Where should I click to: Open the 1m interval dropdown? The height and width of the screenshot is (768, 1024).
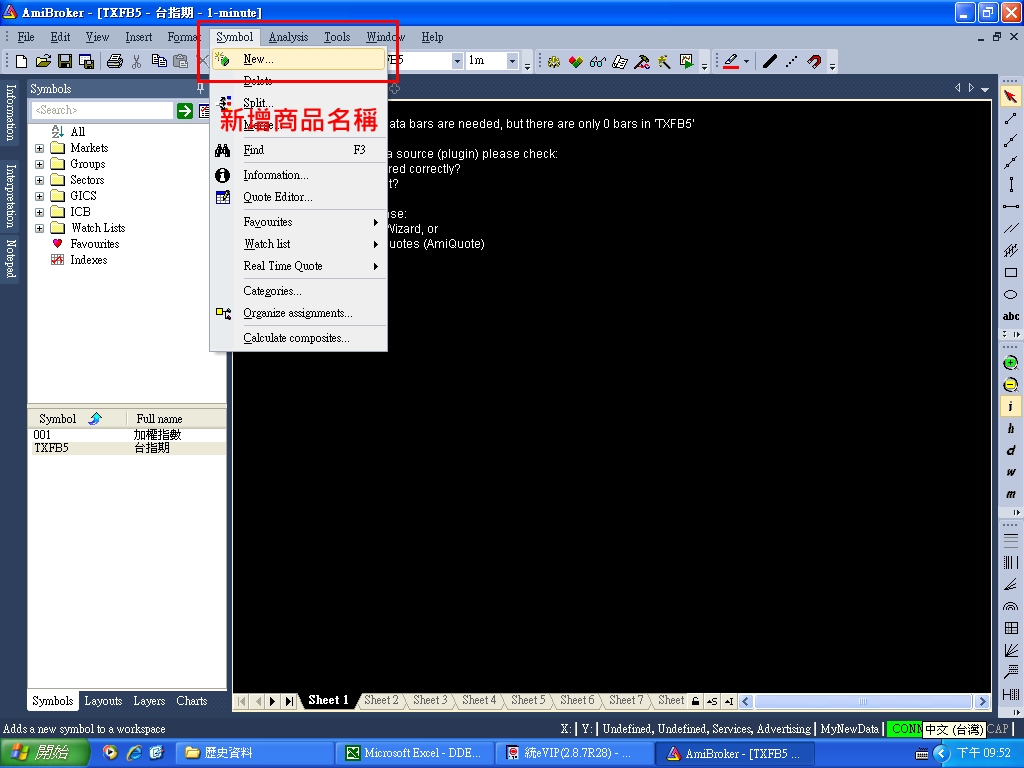513,61
